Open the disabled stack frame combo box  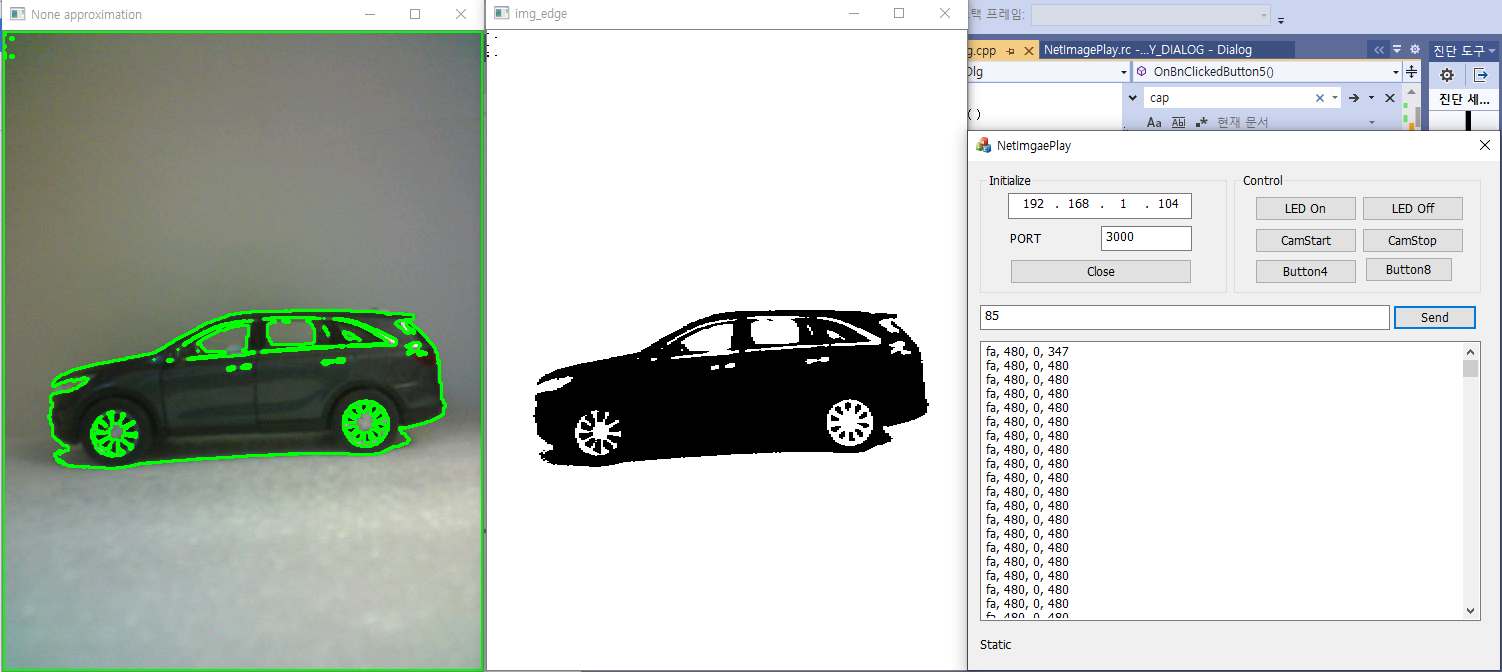[x=1150, y=15]
